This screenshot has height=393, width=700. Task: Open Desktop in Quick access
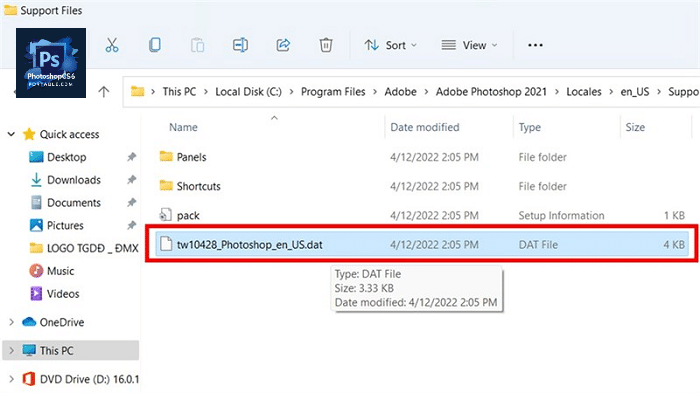tap(67, 157)
